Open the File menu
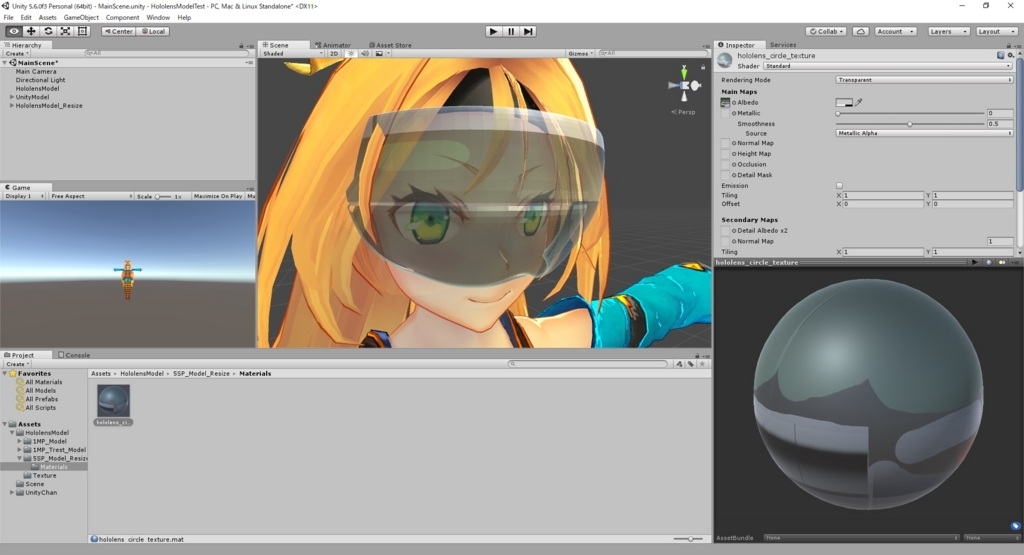This screenshot has width=1024, height=555. coord(8,18)
